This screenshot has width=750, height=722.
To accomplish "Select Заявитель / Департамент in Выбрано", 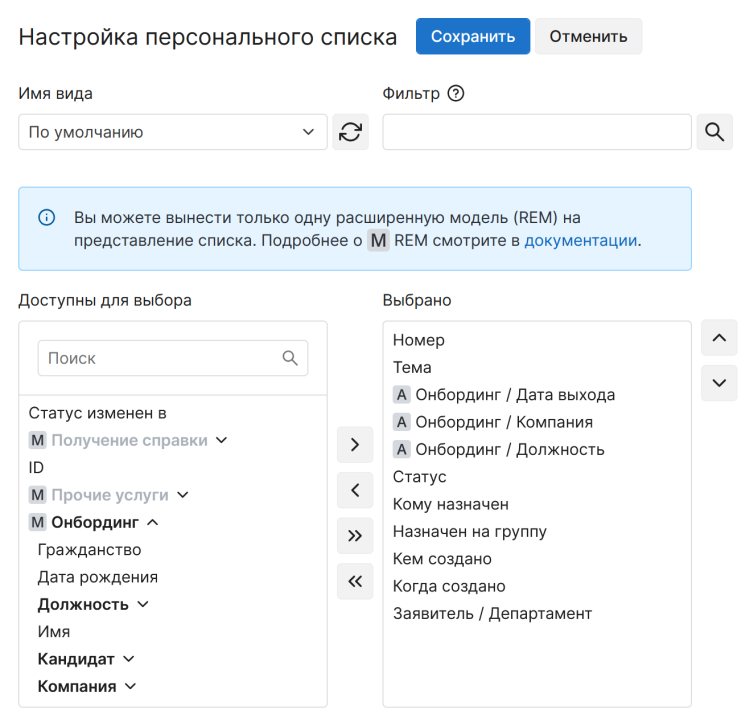I will pos(492,613).
